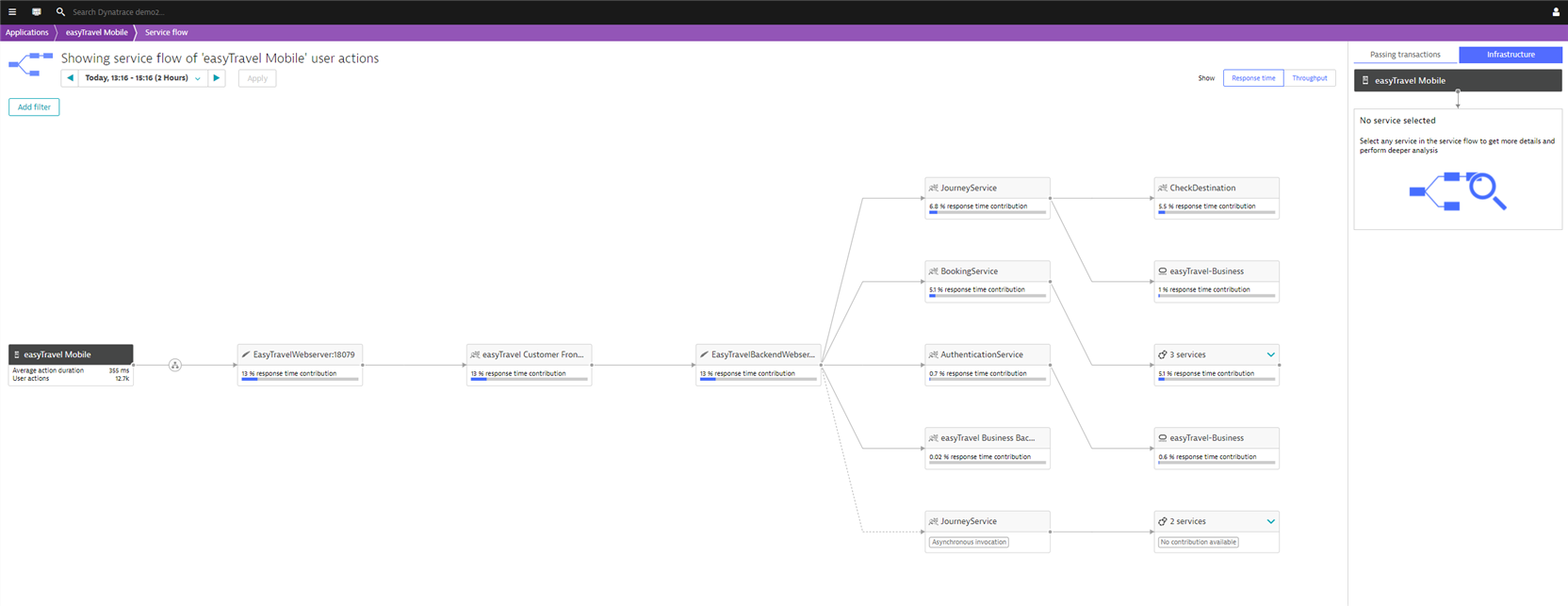Viewport: 1568px width, 606px height.
Task: Click the next timeframe arrow
Action: 217,78
